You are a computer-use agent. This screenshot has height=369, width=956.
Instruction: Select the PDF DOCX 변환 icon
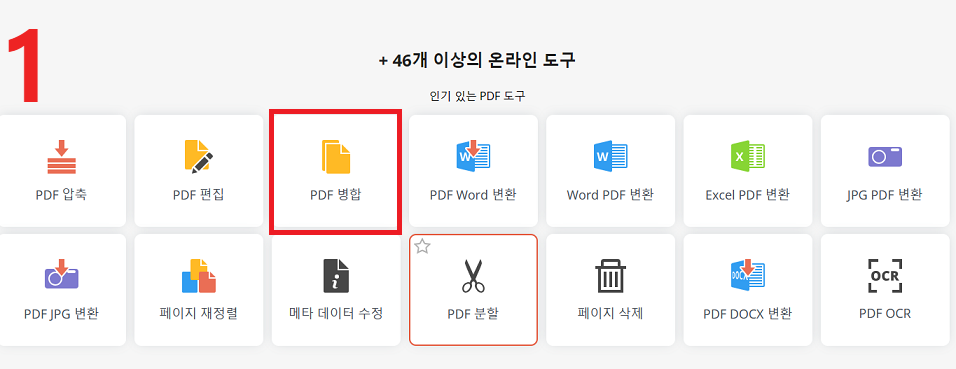747,274
